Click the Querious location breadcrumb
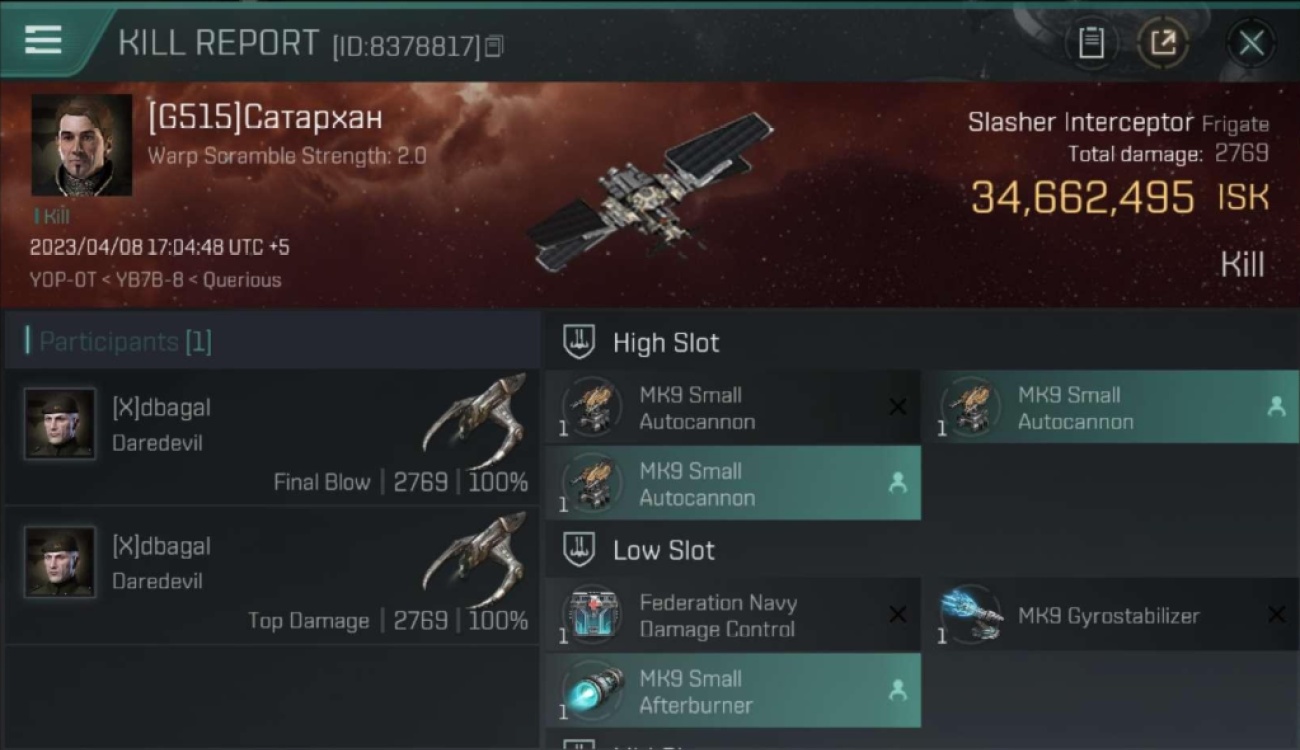Screen dimensions: 1300x750 tap(242, 280)
